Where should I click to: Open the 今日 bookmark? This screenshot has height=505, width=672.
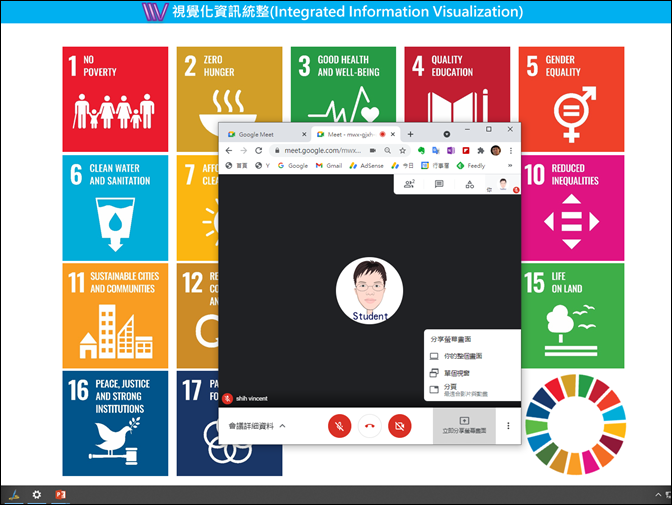(x=402, y=165)
